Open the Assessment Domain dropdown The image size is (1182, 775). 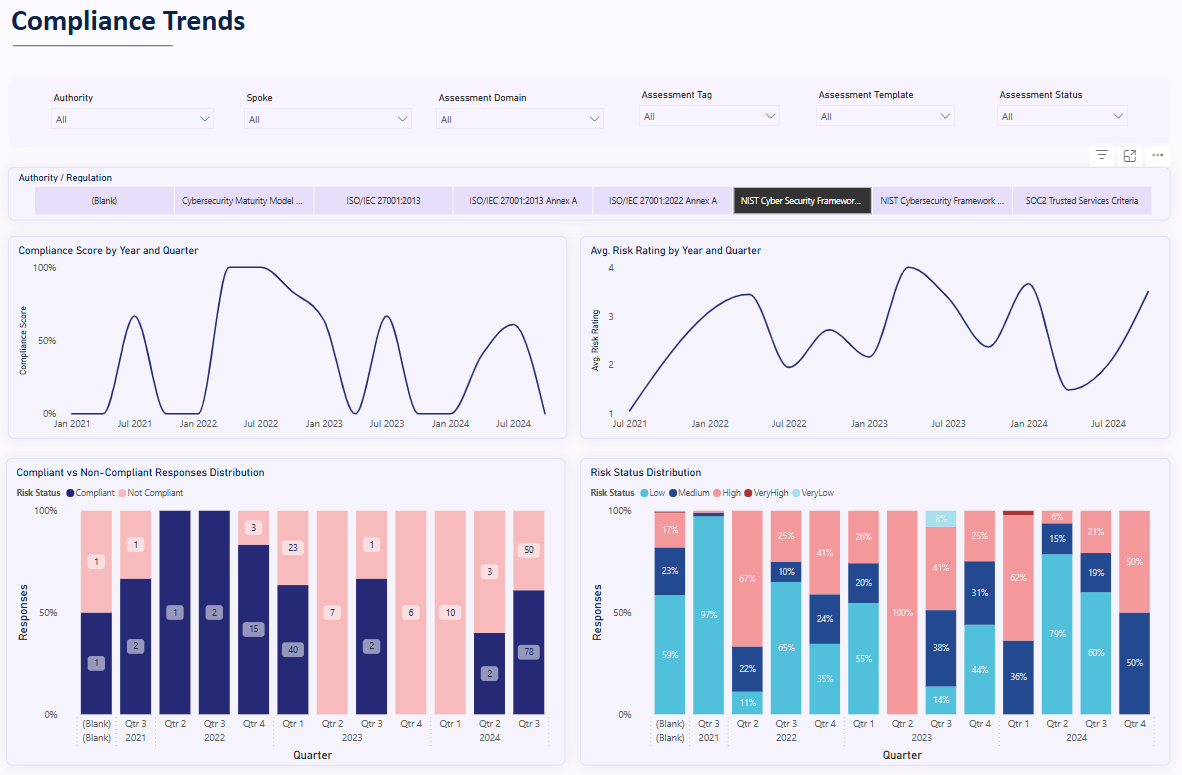[x=518, y=118]
